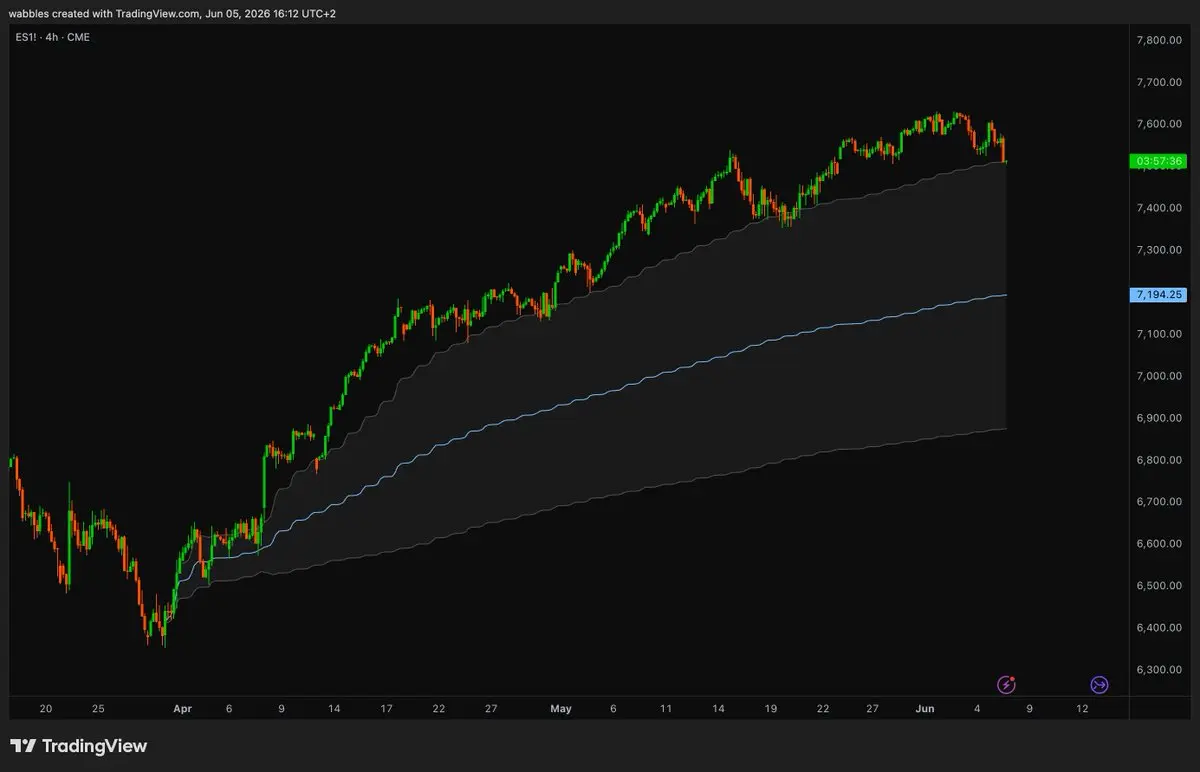
Task: Click the '12' date label on time axis
Action: pyautogui.click(x=1082, y=709)
